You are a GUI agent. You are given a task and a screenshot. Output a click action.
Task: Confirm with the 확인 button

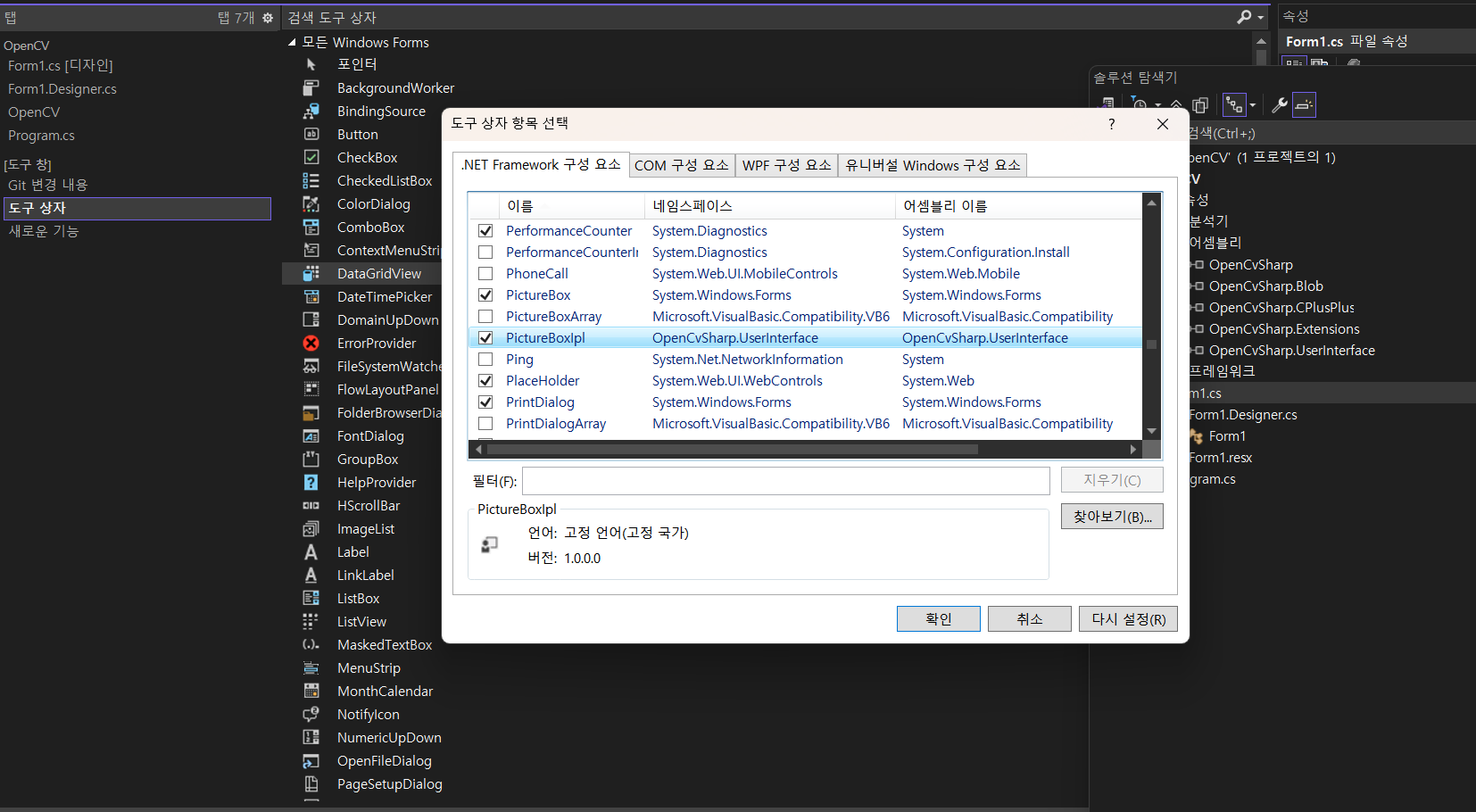[938, 619]
